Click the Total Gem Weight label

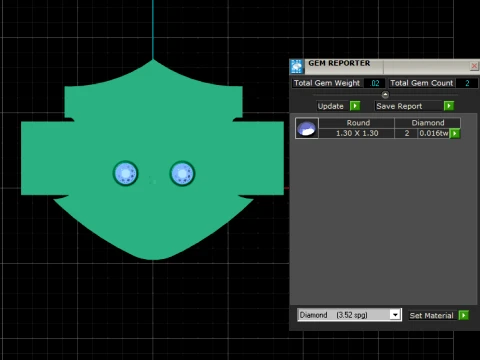point(327,83)
